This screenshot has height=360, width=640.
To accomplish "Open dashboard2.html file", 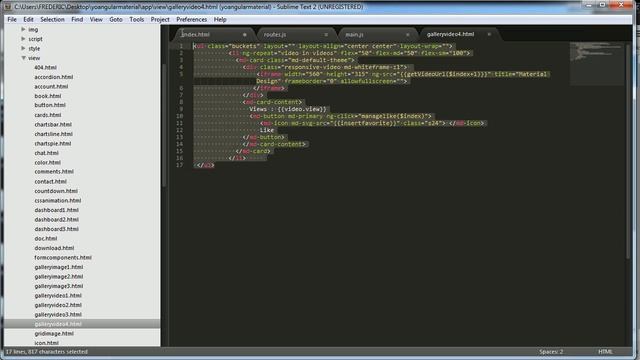I will pos(56,220).
